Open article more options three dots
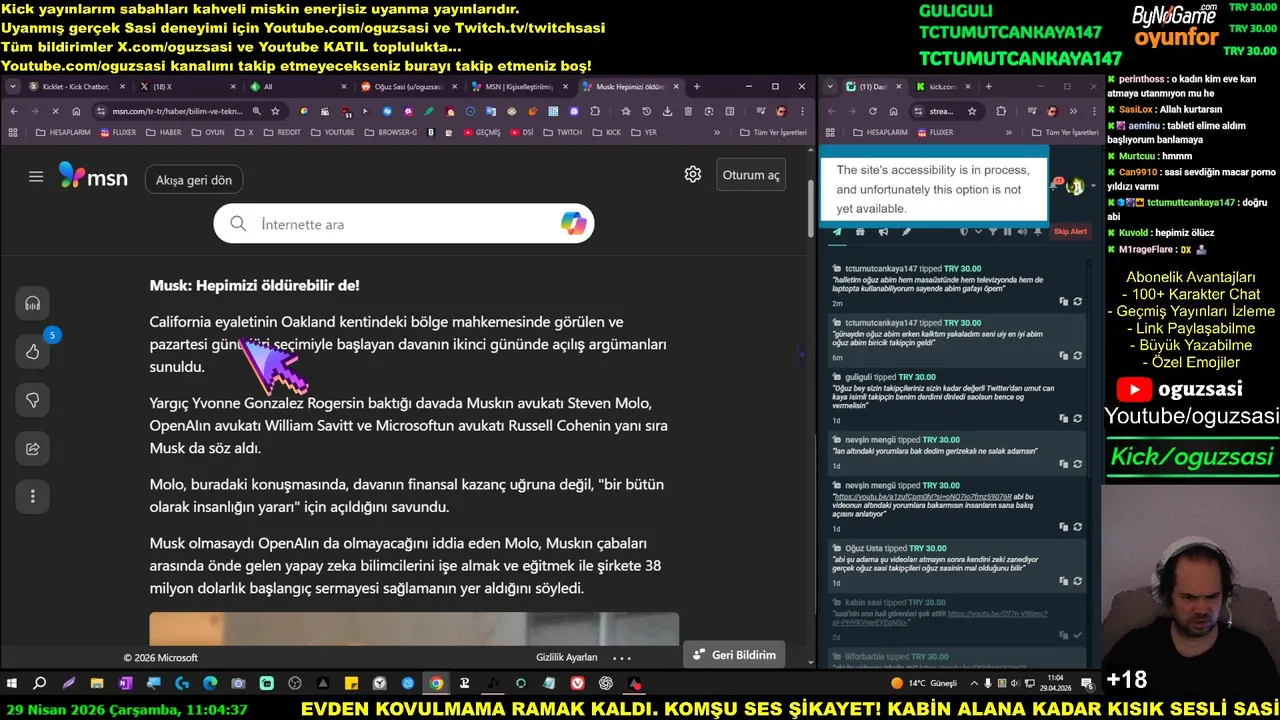The height and width of the screenshot is (720, 1280). click(33, 496)
